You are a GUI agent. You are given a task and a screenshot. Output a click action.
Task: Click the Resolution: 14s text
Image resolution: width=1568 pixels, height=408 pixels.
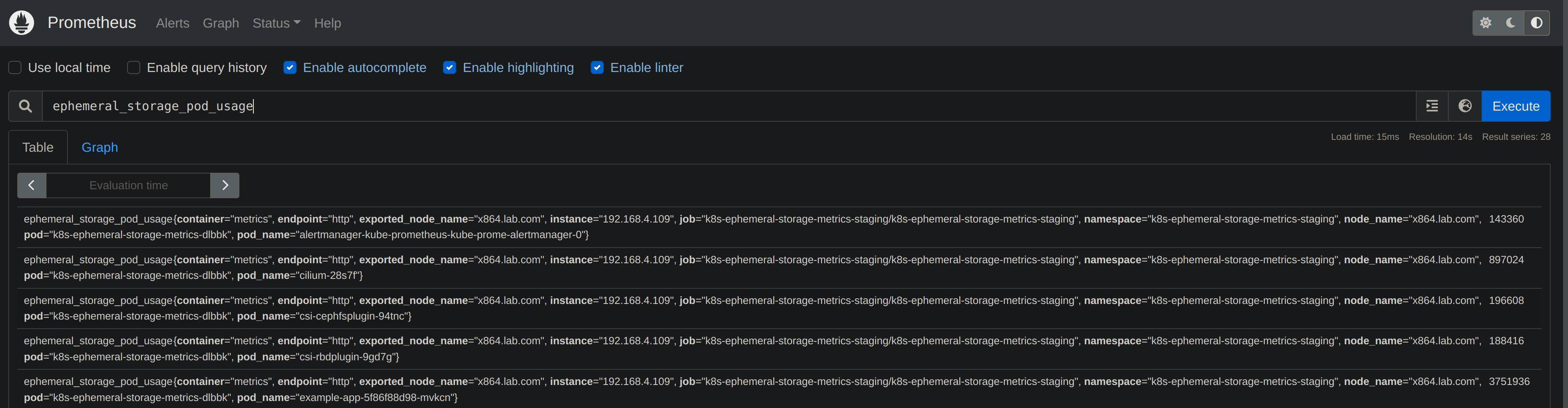click(1440, 137)
